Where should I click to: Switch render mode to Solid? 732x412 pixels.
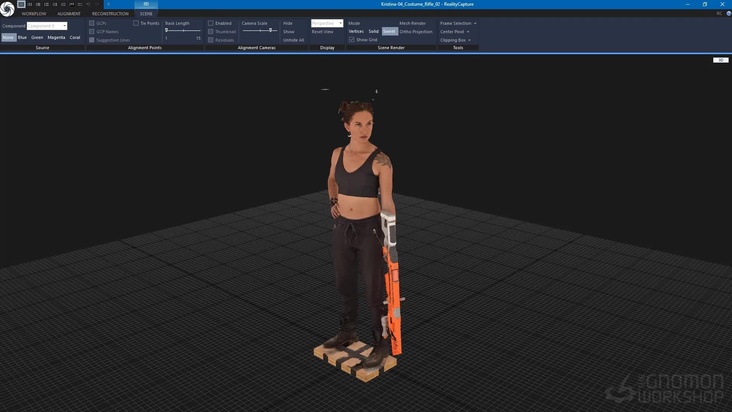point(373,31)
